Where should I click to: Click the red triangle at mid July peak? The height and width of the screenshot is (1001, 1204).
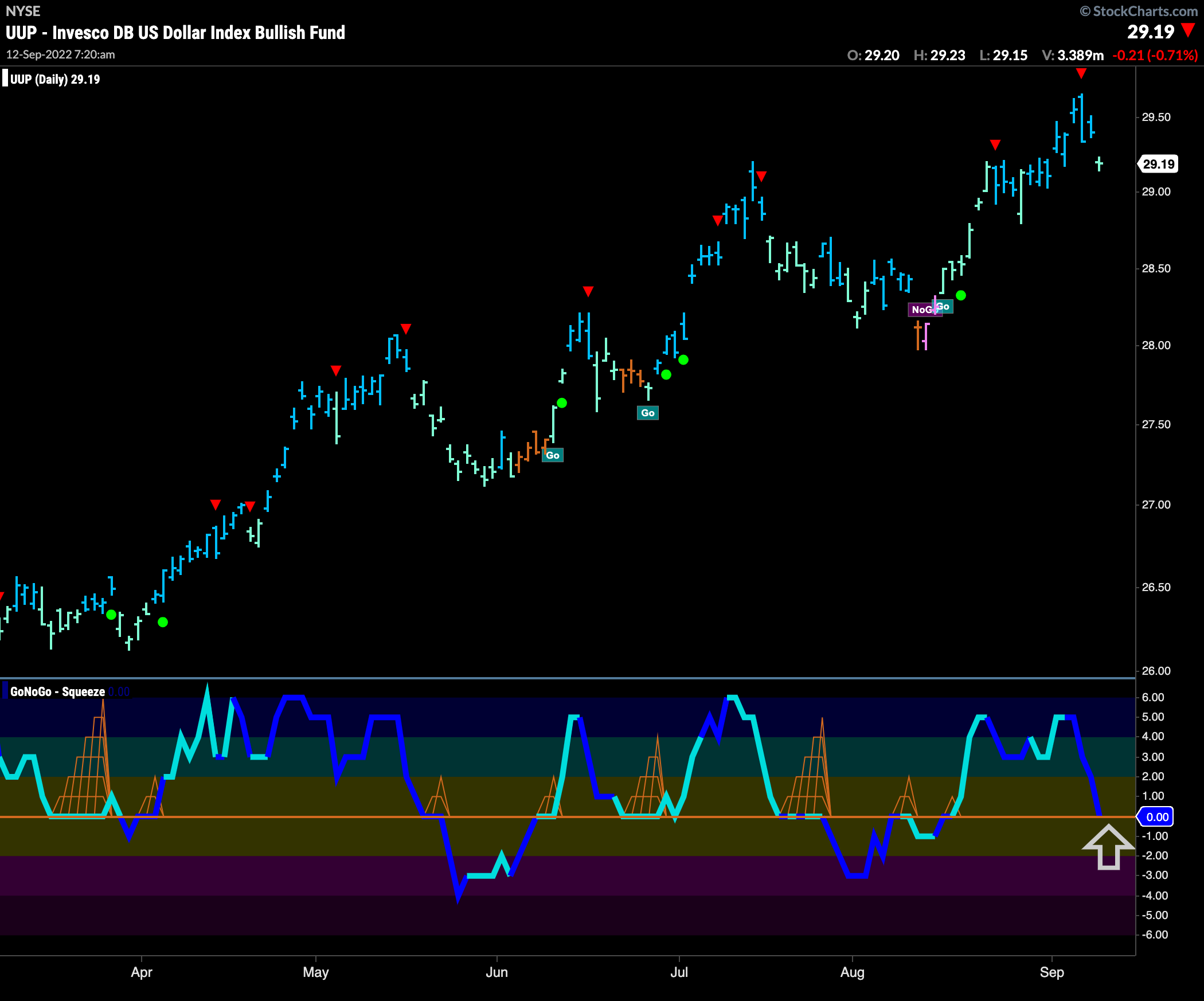pyautogui.click(x=761, y=176)
